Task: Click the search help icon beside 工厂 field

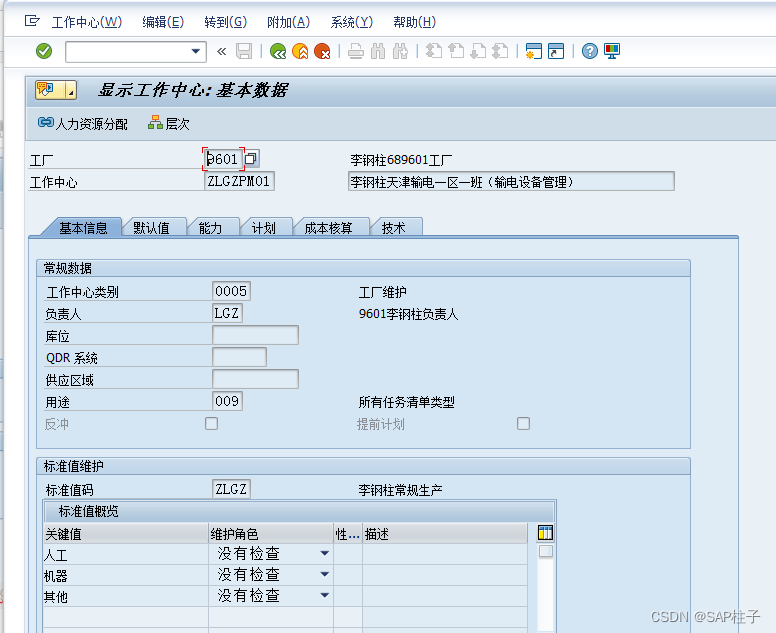Action: click(x=251, y=158)
